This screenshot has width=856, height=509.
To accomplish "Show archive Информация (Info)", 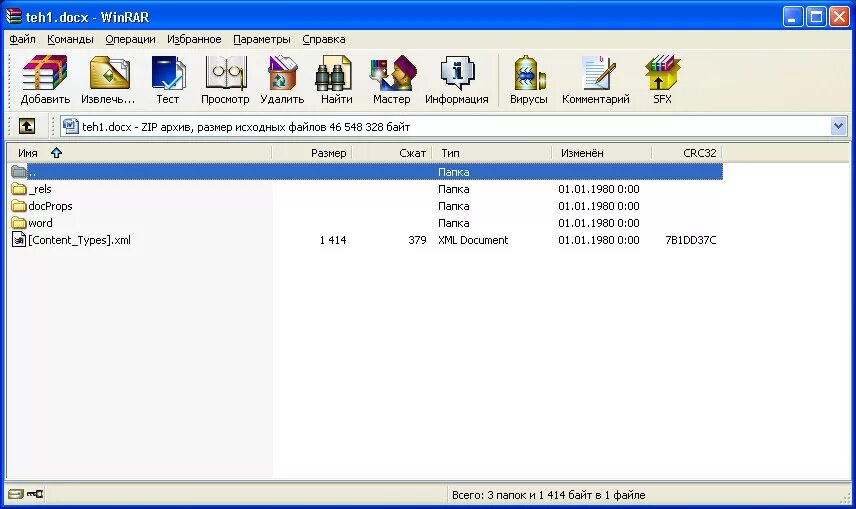I will 456,80.
